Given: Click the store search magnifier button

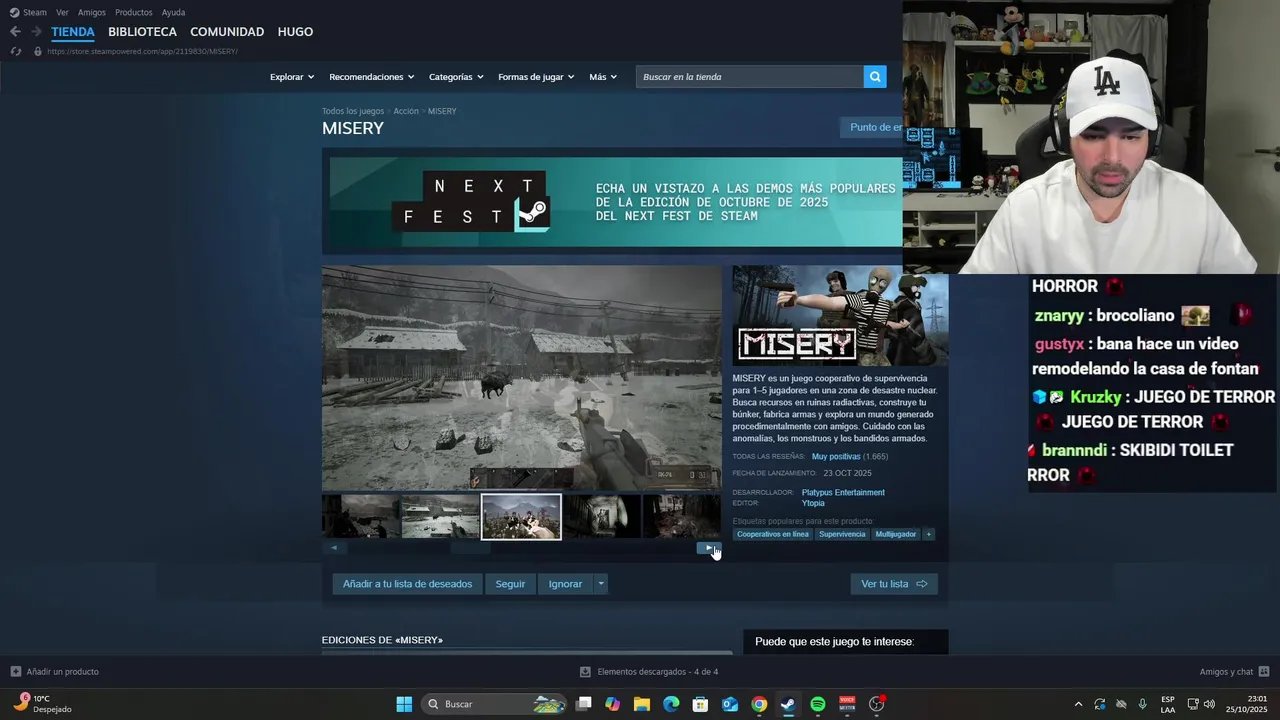Looking at the screenshot, I should pyautogui.click(x=875, y=77).
